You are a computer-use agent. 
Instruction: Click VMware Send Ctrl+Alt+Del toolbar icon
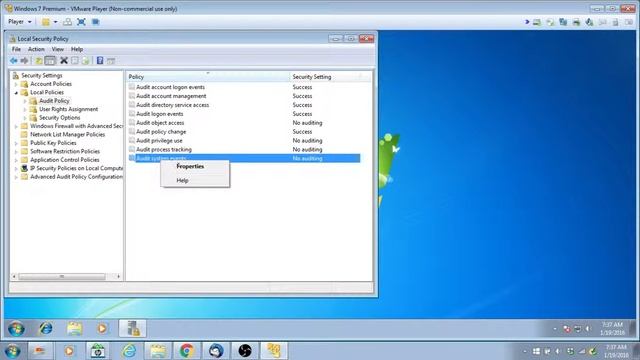click(x=68, y=22)
